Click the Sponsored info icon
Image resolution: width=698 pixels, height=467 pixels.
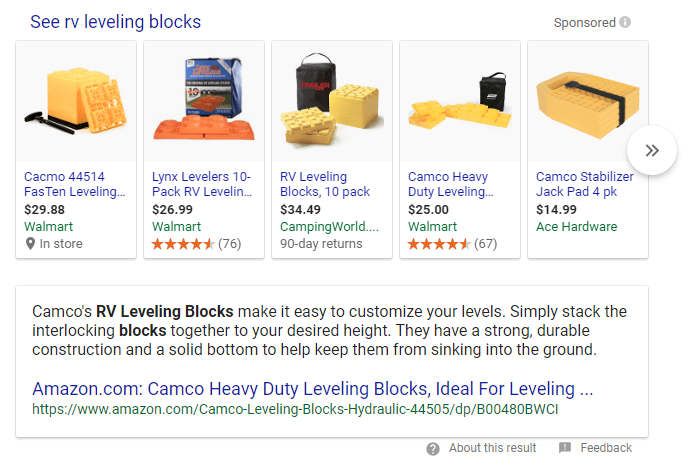pos(625,23)
